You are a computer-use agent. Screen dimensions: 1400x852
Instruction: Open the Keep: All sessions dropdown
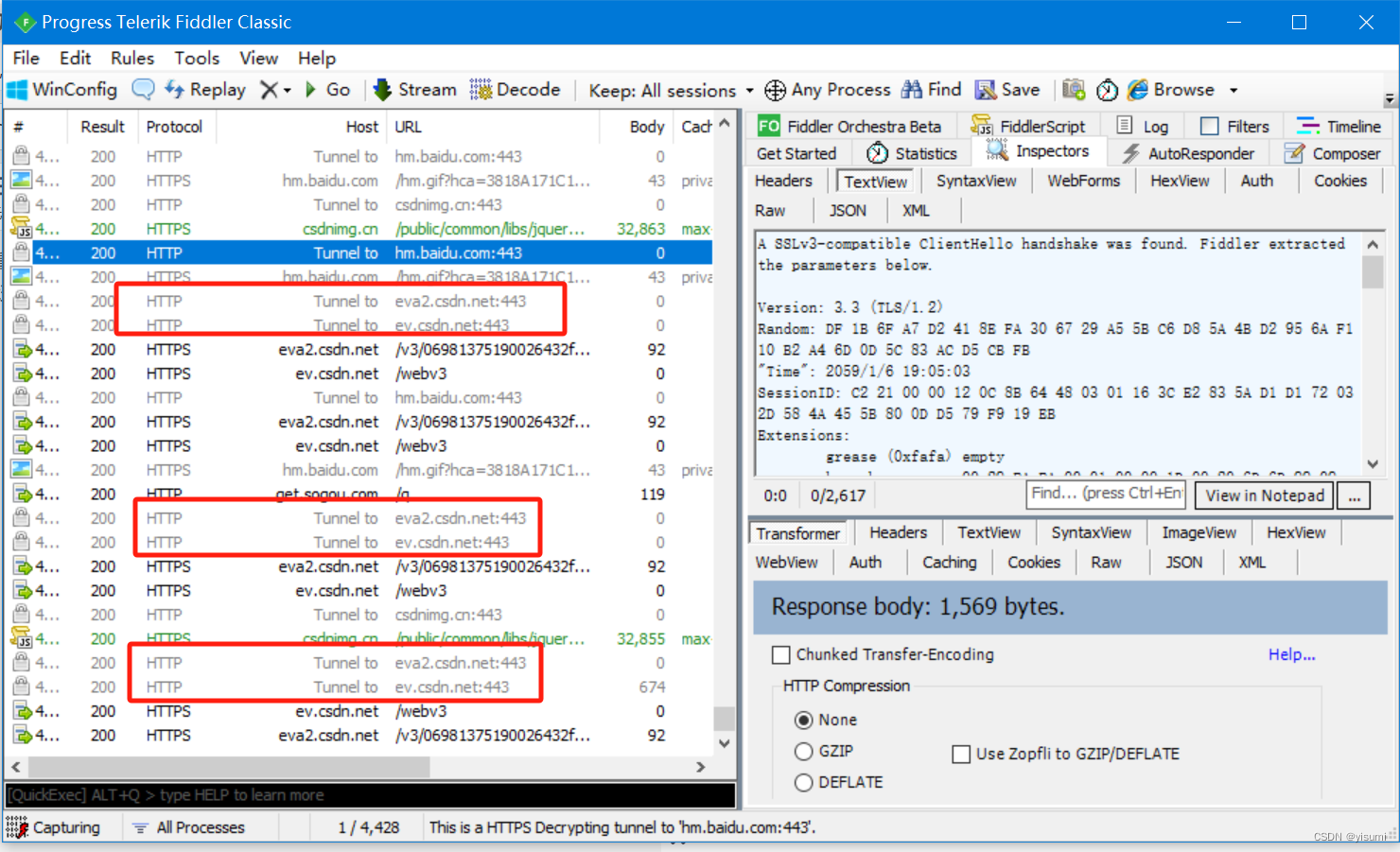671,91
